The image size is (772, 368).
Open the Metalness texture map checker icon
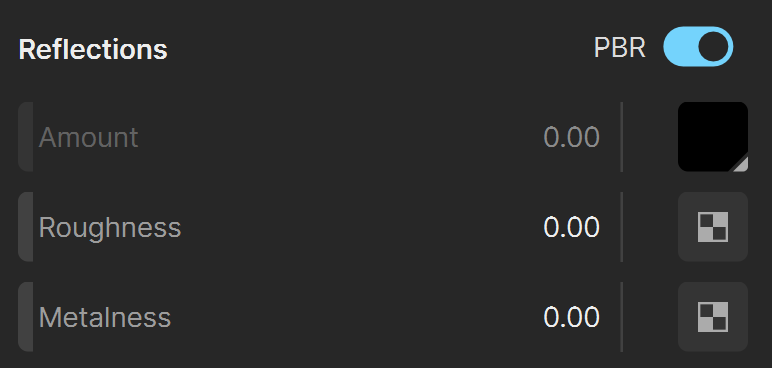pyautogui.click(x=713, y=317)
